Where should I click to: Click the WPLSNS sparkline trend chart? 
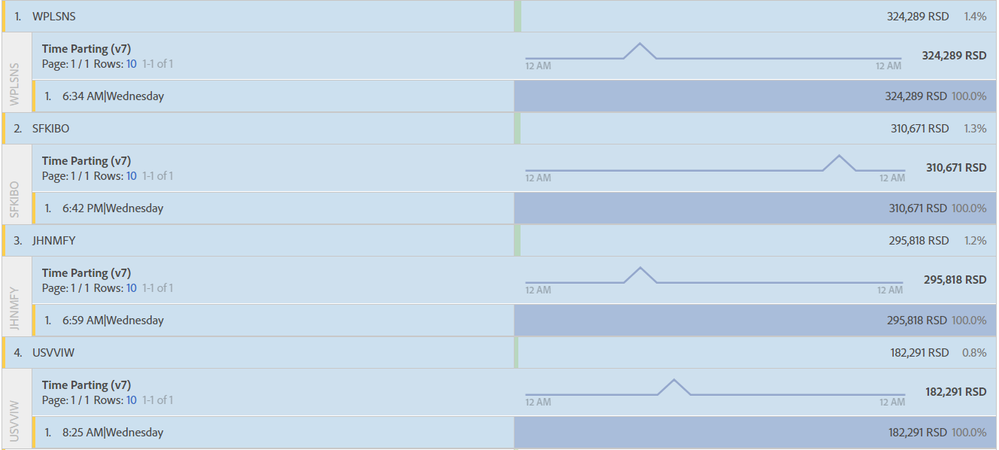coord(714,53)
